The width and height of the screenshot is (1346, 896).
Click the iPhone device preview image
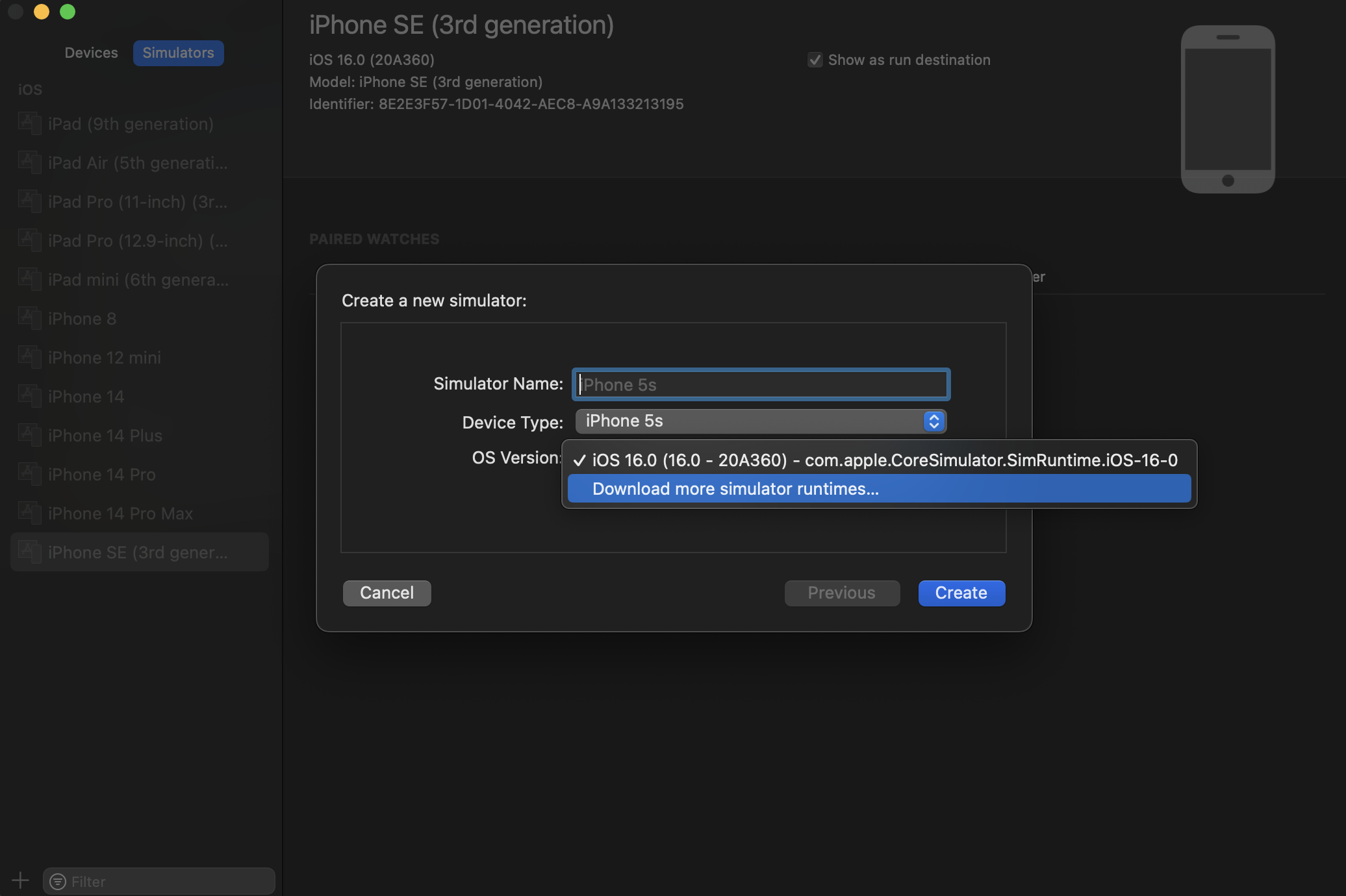(x=1228, y=109)
